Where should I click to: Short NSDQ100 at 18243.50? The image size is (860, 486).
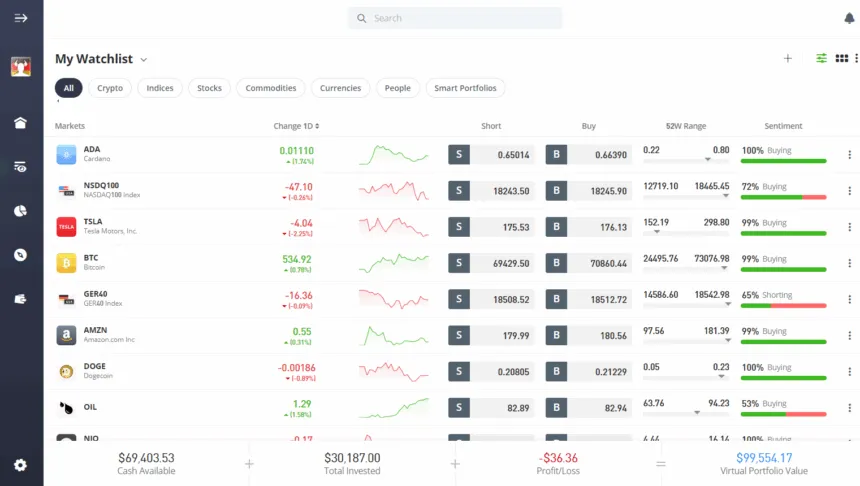coord(491,191)
